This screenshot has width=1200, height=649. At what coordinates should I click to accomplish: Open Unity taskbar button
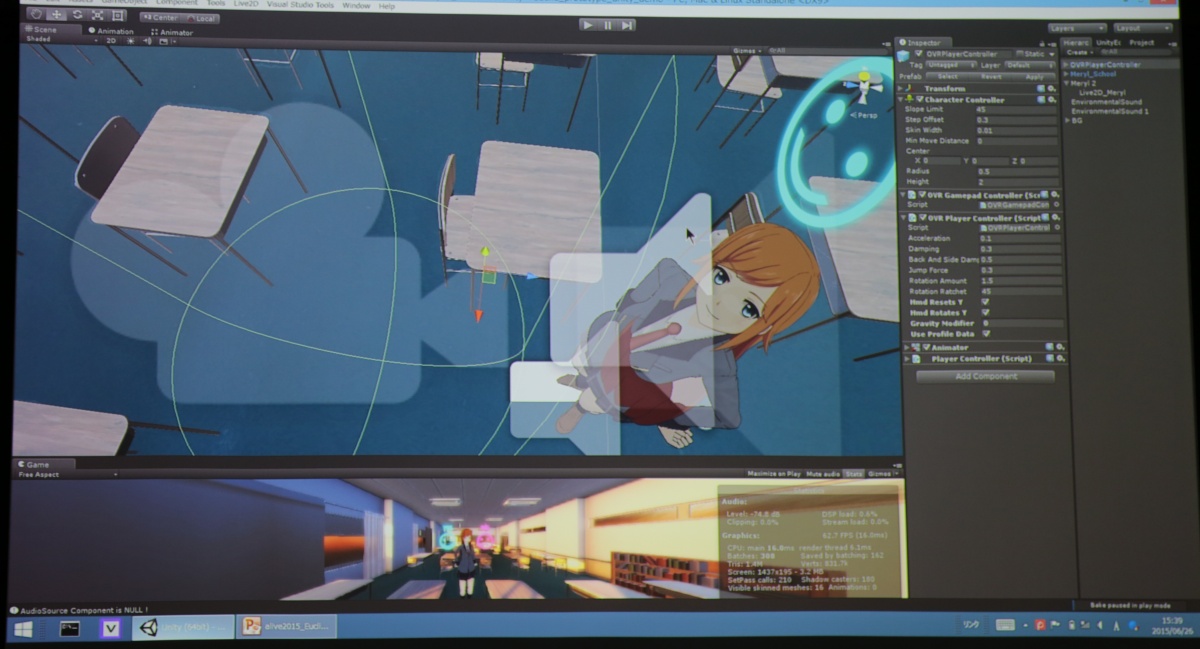tap(184, 628)
